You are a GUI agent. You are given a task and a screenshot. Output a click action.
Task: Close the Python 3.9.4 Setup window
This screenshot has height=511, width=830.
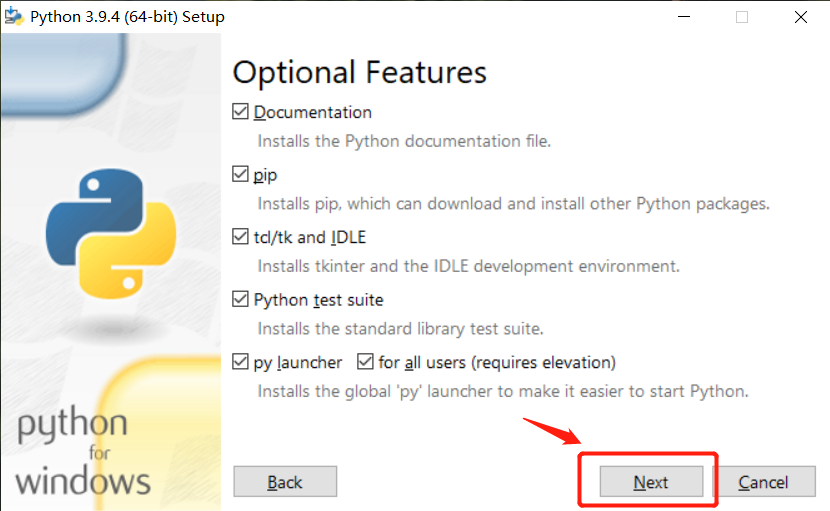[x=801, y=16]
